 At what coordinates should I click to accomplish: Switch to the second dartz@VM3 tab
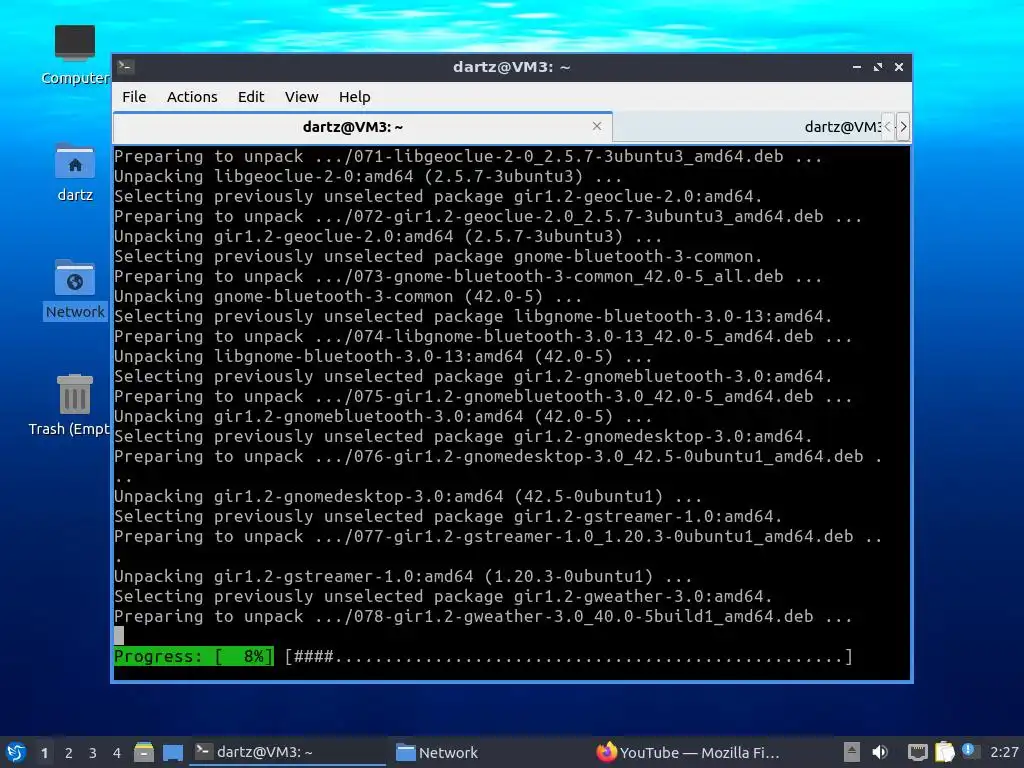[x=748, y=127]
